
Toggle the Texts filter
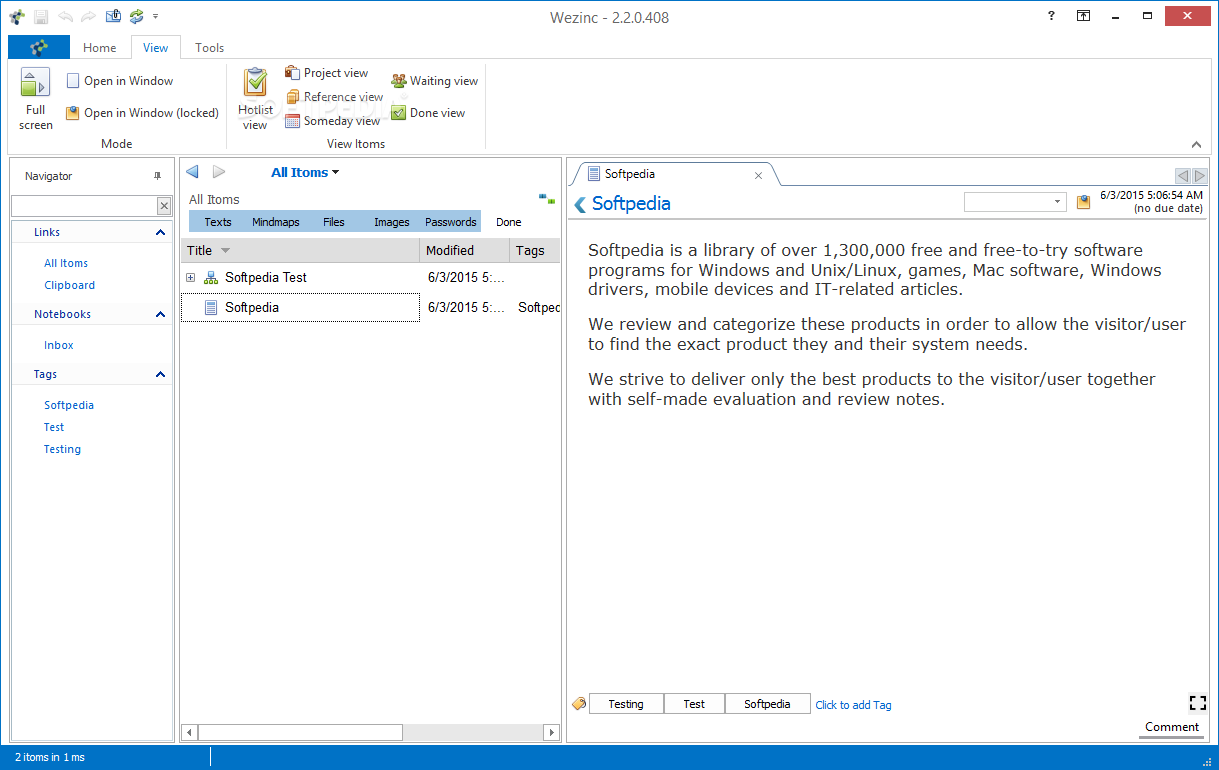pos(218,222)
